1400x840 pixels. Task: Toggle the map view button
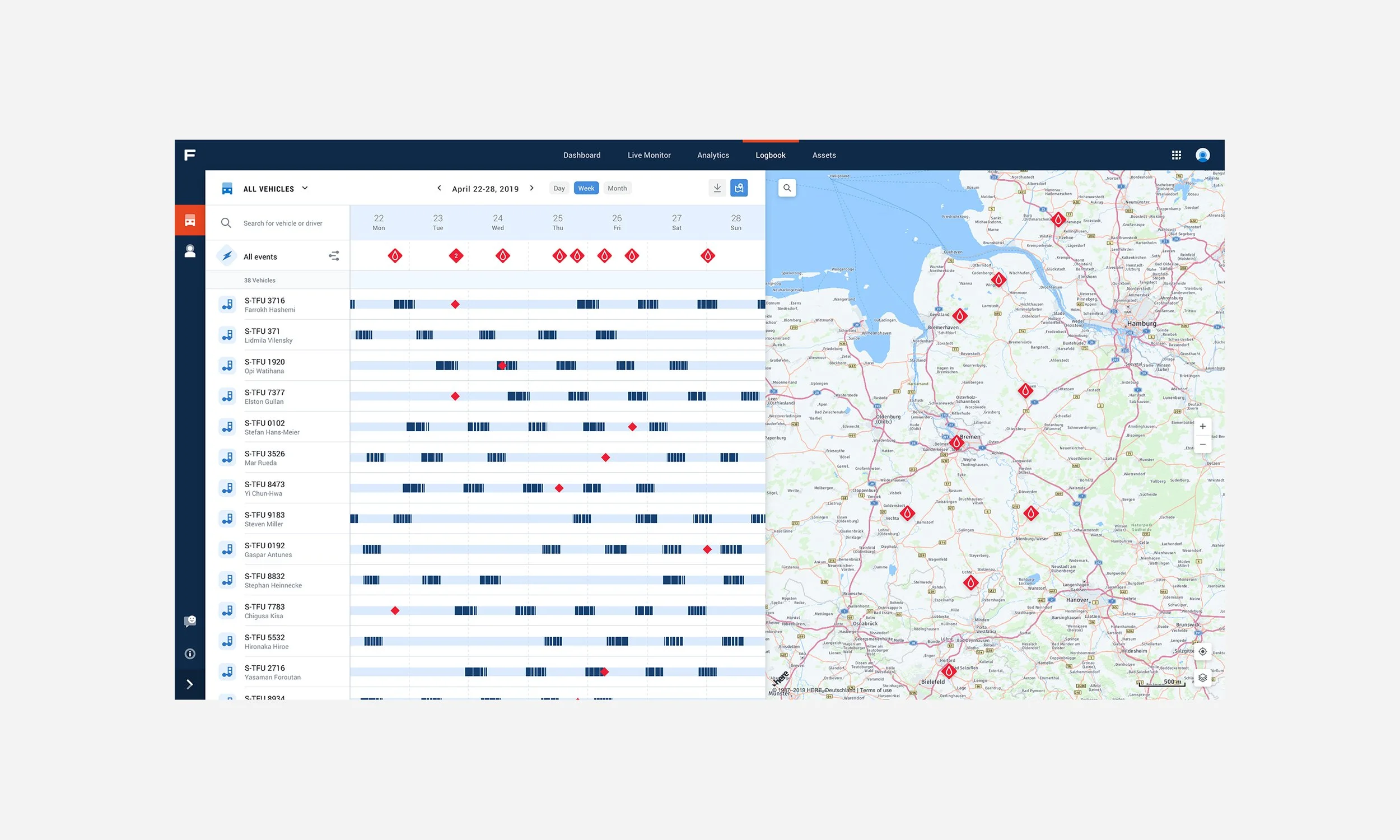coord(739,188)
